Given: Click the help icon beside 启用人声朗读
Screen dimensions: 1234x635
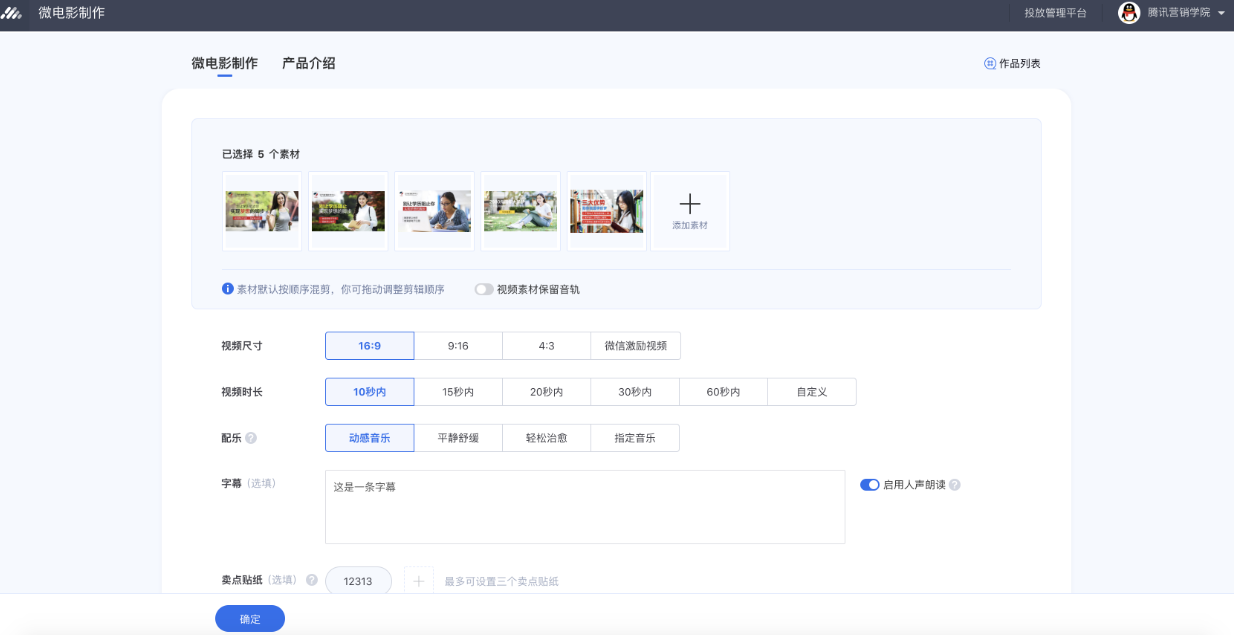Looking at the screenshot, I should (953, 484).
